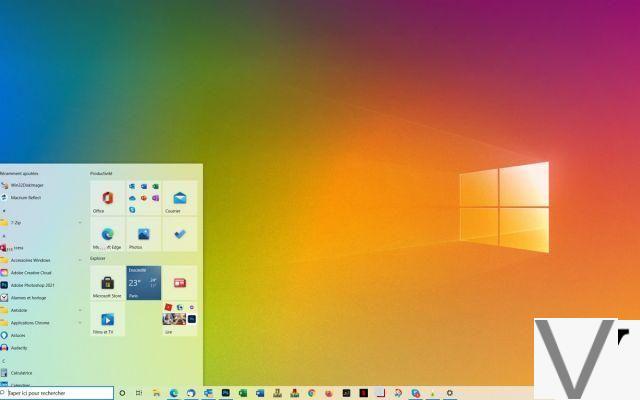Viewport: 640px width, 400px height.
Task: Open Excel from the taskbar
Action: point(242,393)
